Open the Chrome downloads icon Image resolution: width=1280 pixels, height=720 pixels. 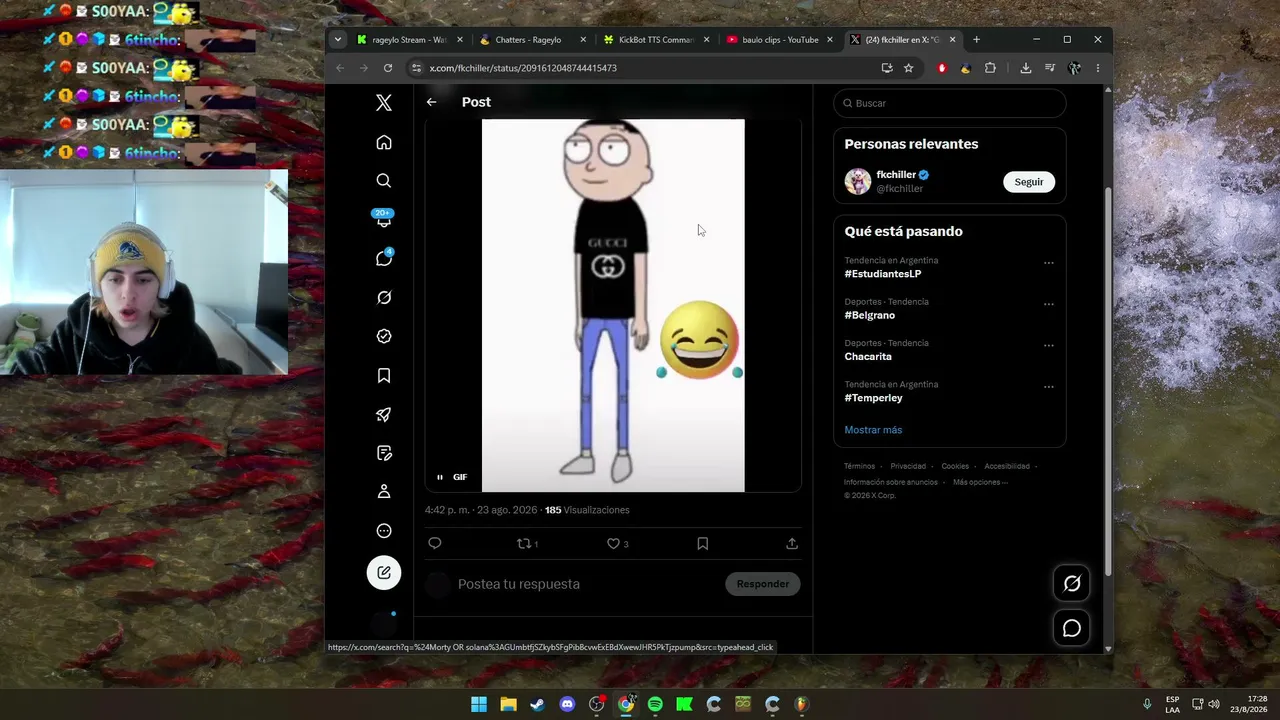tap(1025, 68)
